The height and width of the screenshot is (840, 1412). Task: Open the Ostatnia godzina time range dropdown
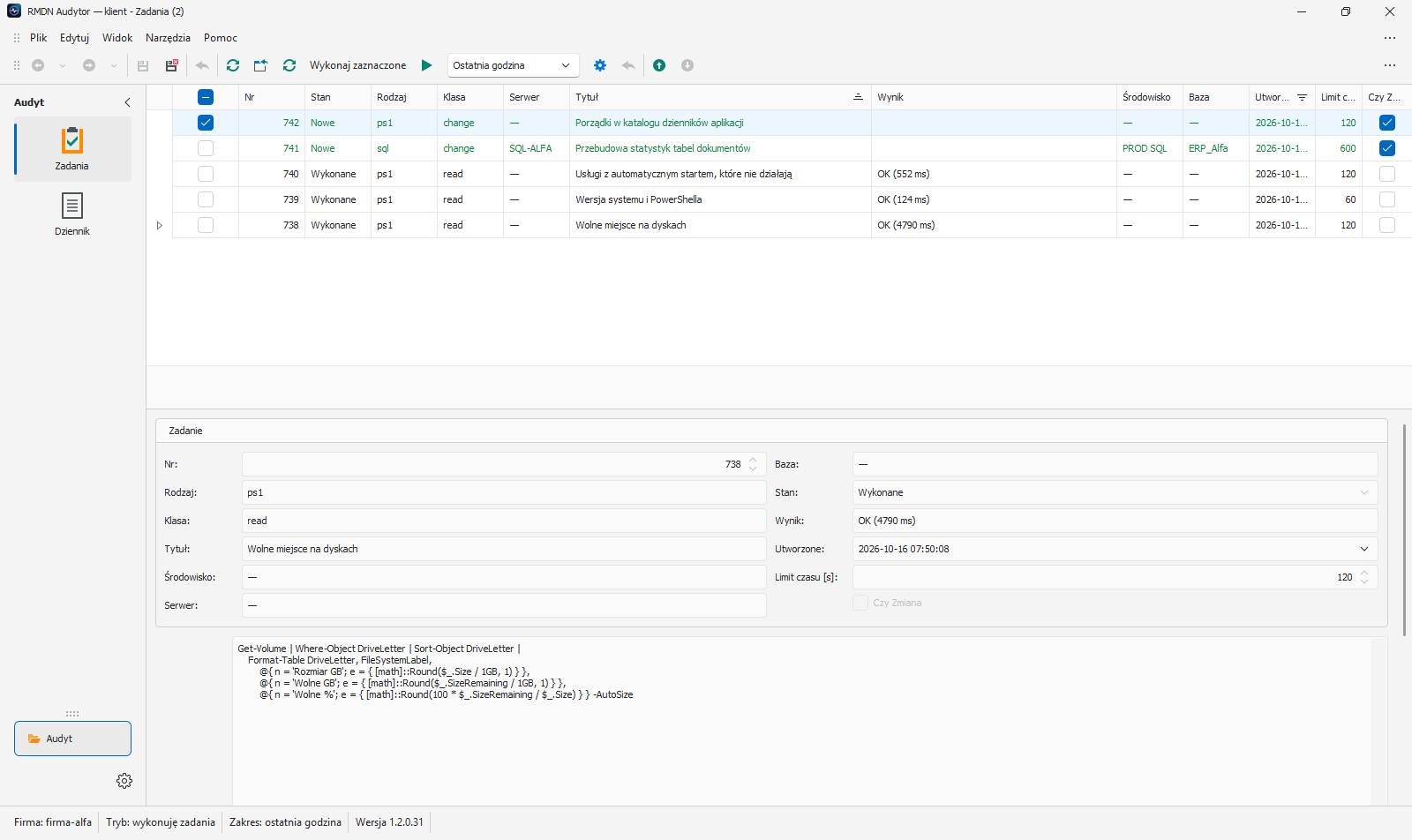tap(513, 65)
